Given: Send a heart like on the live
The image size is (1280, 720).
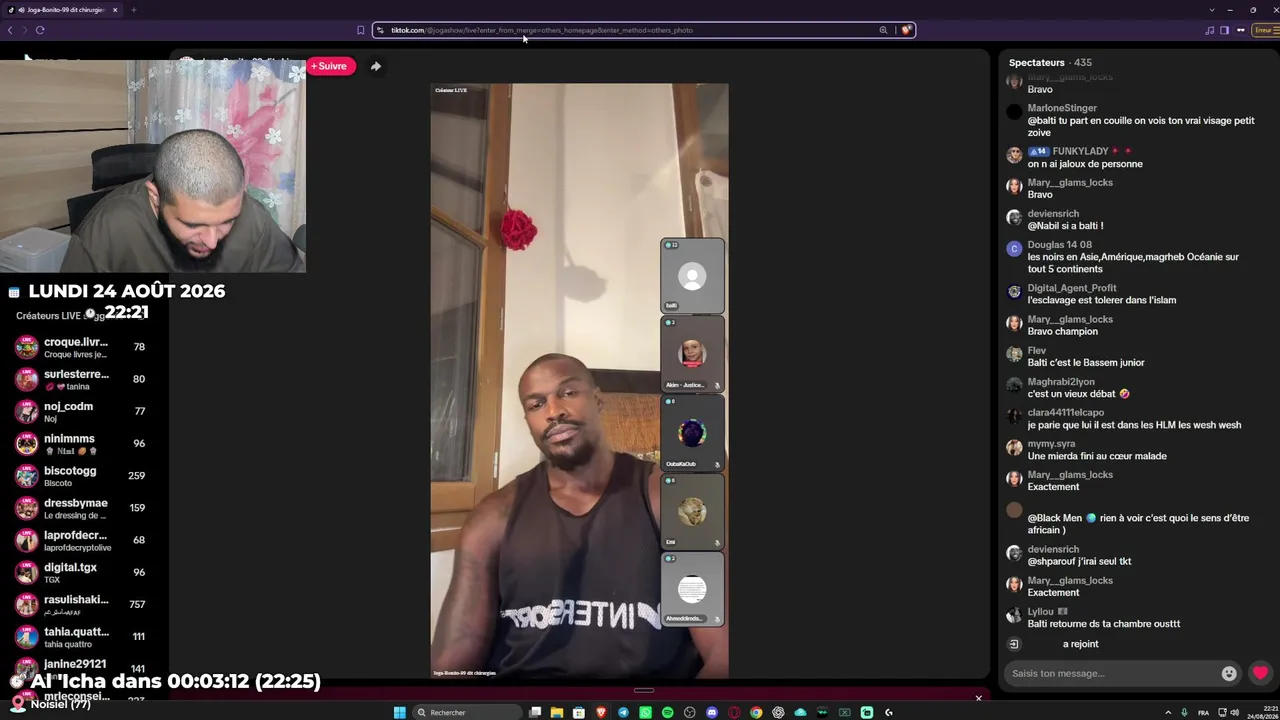Looking at the screenshot, I should (1260, 673).
